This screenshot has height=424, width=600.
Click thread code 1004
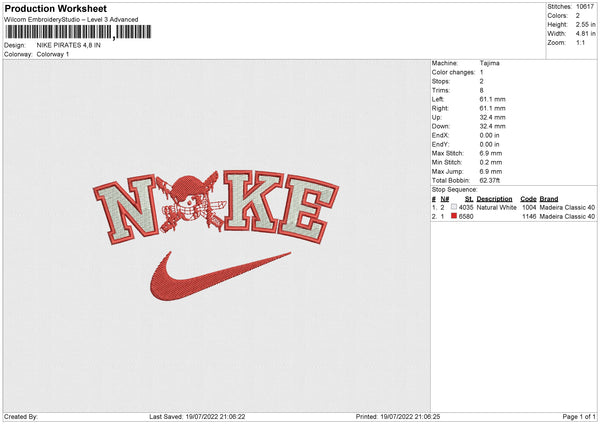pos(529,207)
